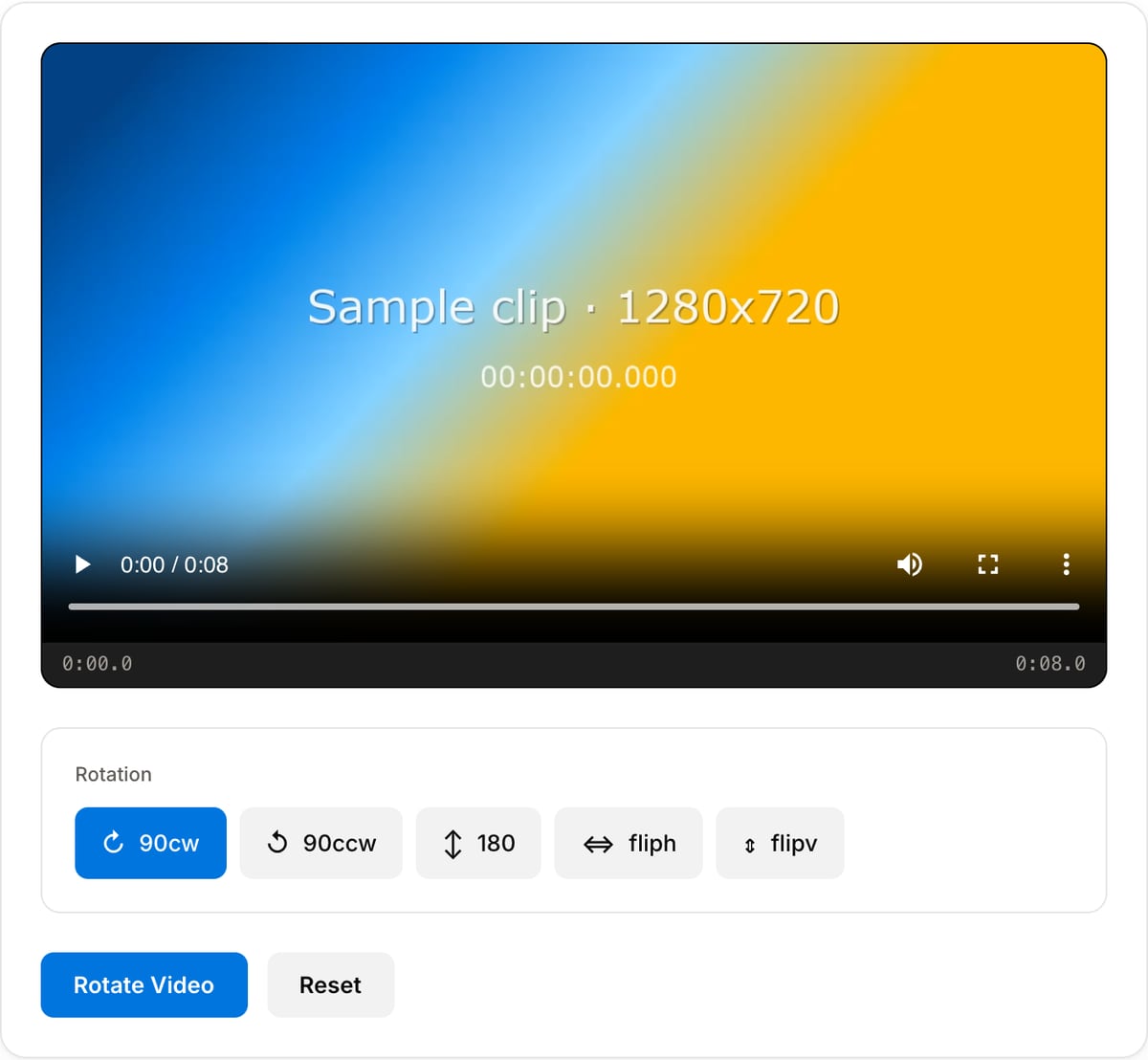Play the sample video clip
This screenshot has height=1060, width=1148.
83,564
